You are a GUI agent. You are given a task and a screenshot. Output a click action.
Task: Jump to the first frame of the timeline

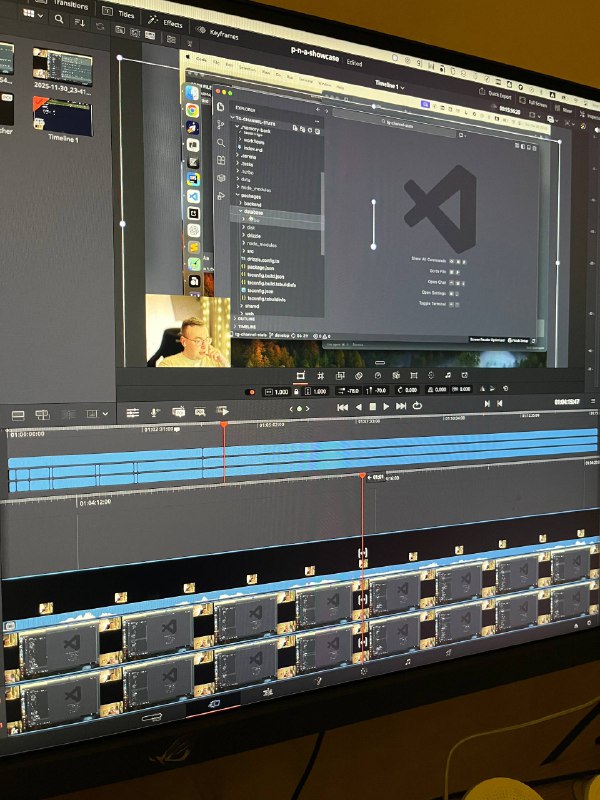pyautogui.click(x=342, y=407)
